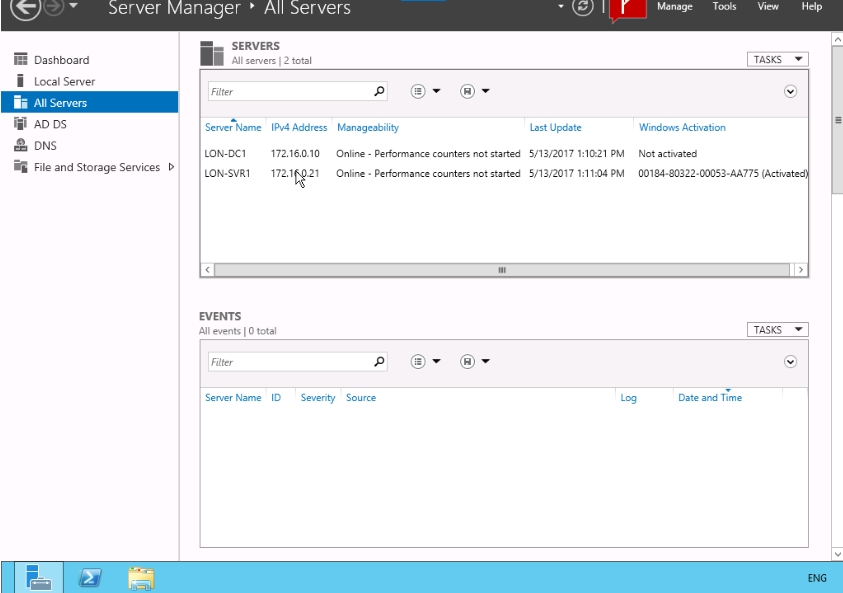Open the Events saved queries icon
The image size is (843, 593).
(x=467, y=362)
